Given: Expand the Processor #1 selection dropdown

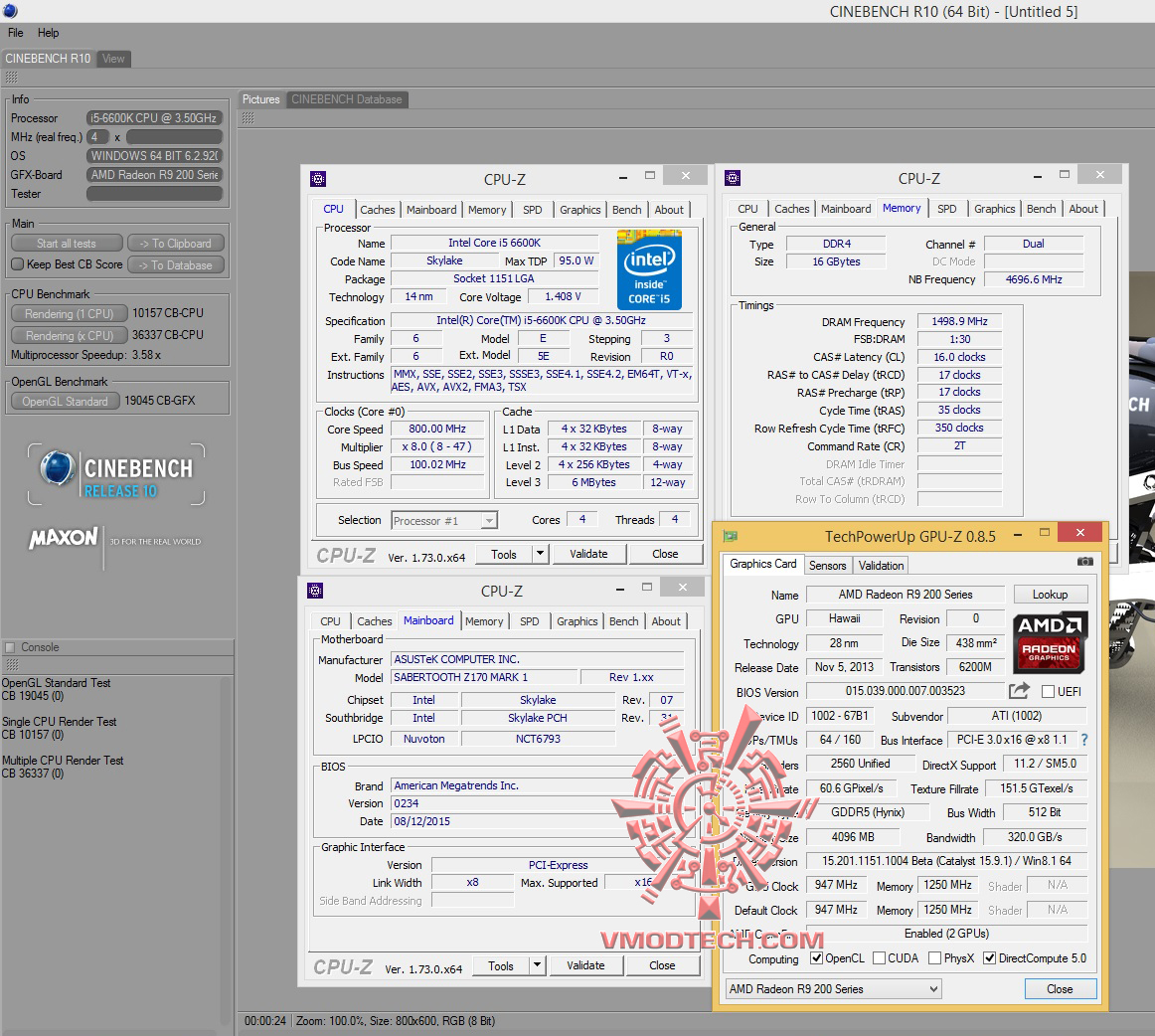Looking at the screenshot, I should 444,520.
